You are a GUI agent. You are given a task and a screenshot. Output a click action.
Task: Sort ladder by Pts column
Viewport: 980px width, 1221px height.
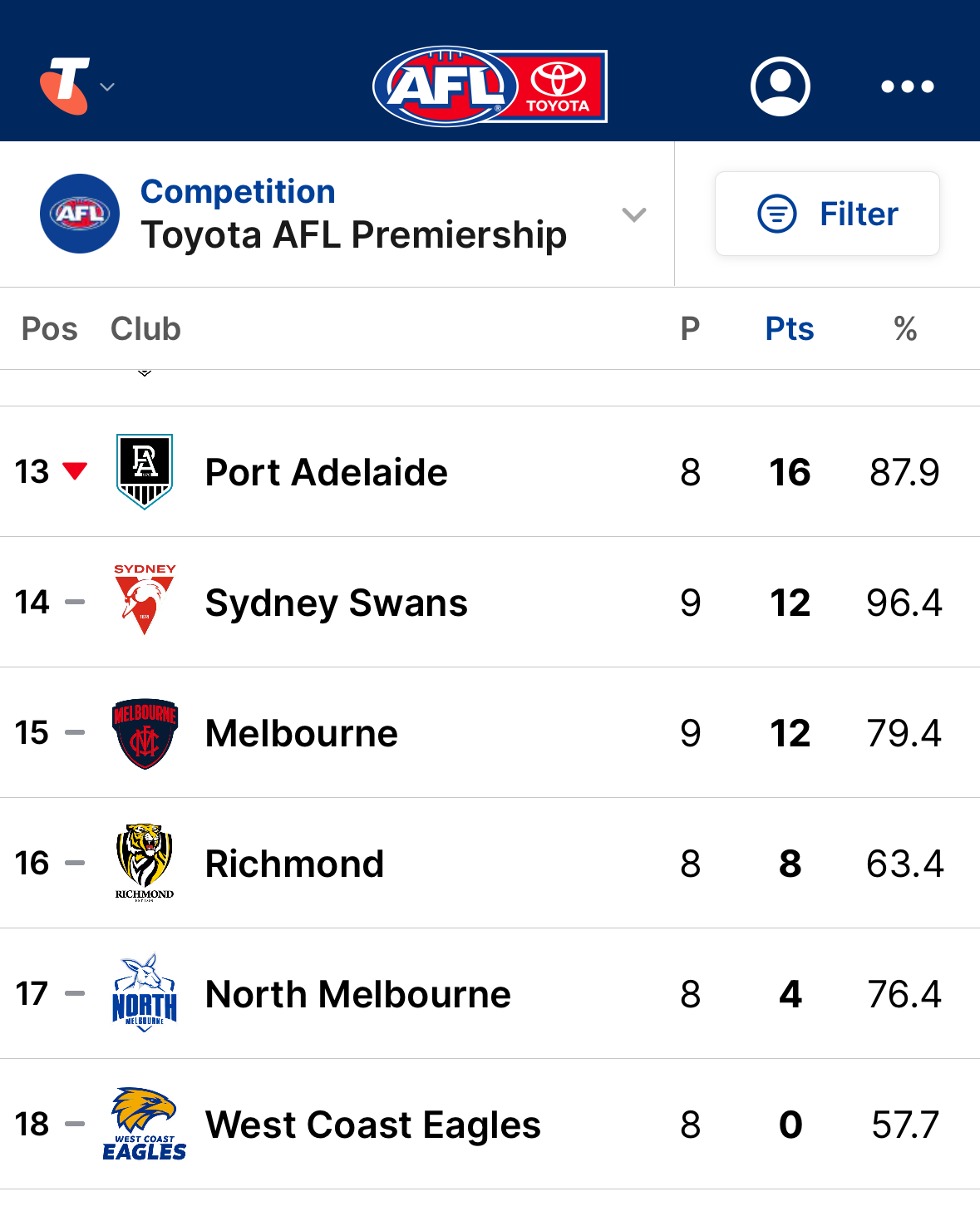(x=790, y=328)
